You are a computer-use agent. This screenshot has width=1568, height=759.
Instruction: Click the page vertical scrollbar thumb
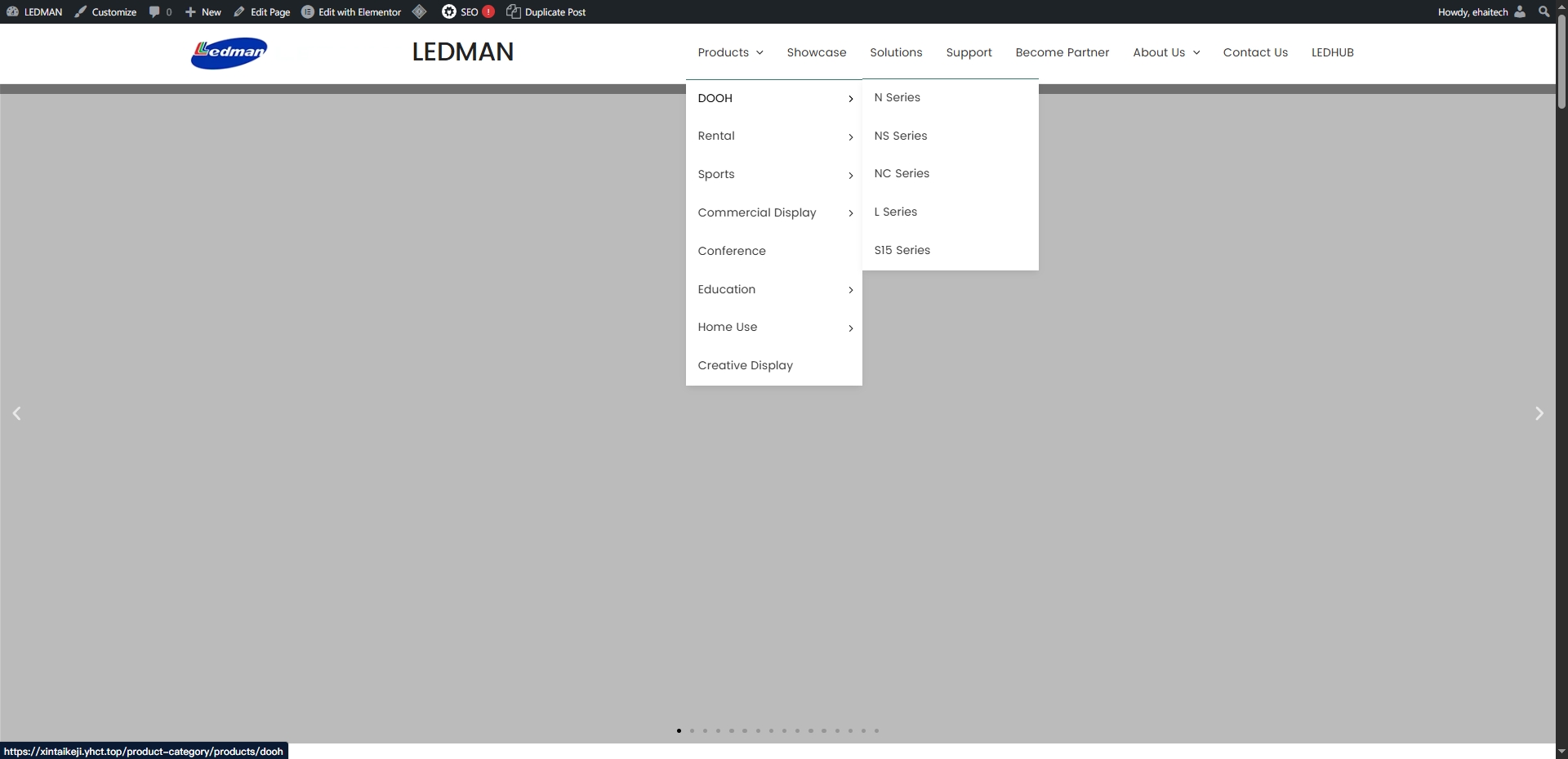[x=1561, y=61]
